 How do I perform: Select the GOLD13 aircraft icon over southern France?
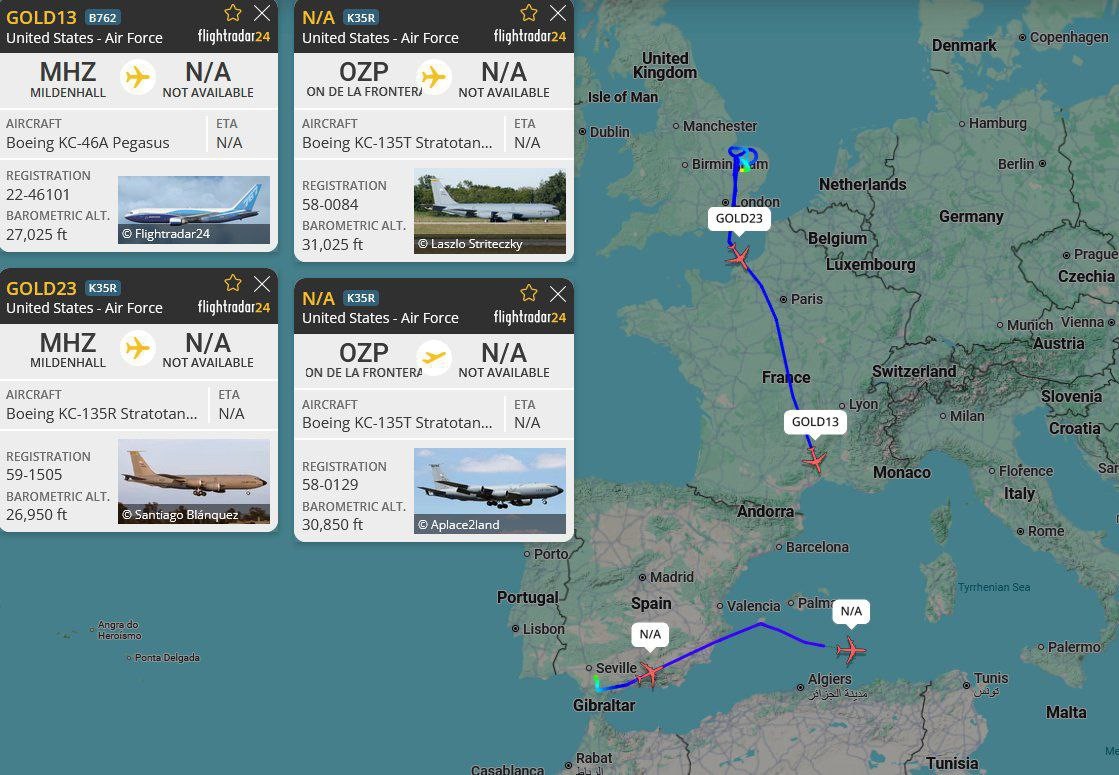click(x=814, y=460)
